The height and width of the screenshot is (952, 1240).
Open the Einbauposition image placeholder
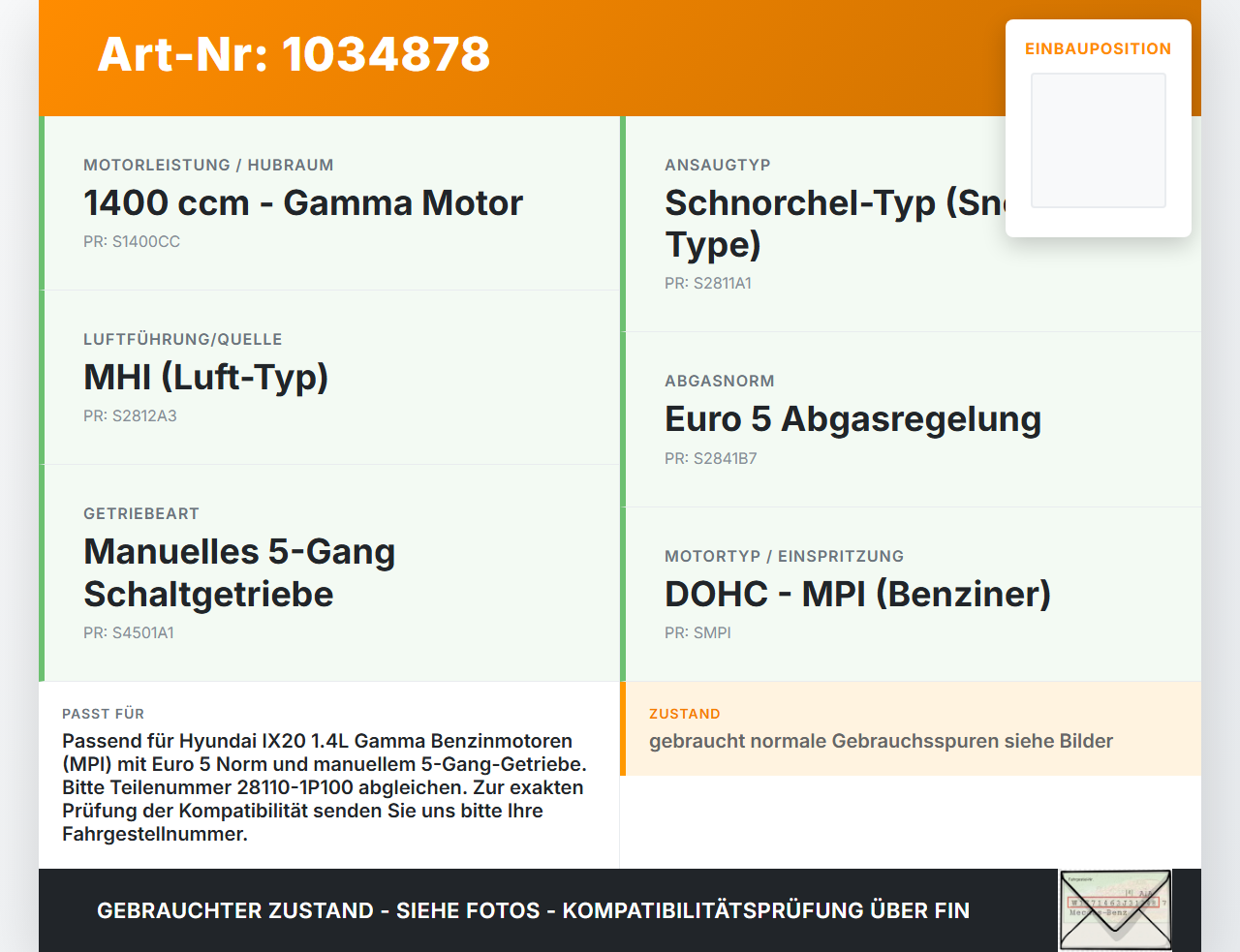click(1099, 140)
